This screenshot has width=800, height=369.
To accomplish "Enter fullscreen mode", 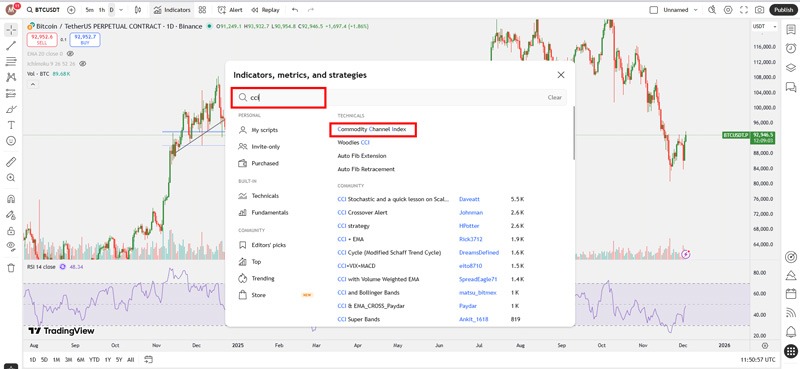I will pos(744,10).
